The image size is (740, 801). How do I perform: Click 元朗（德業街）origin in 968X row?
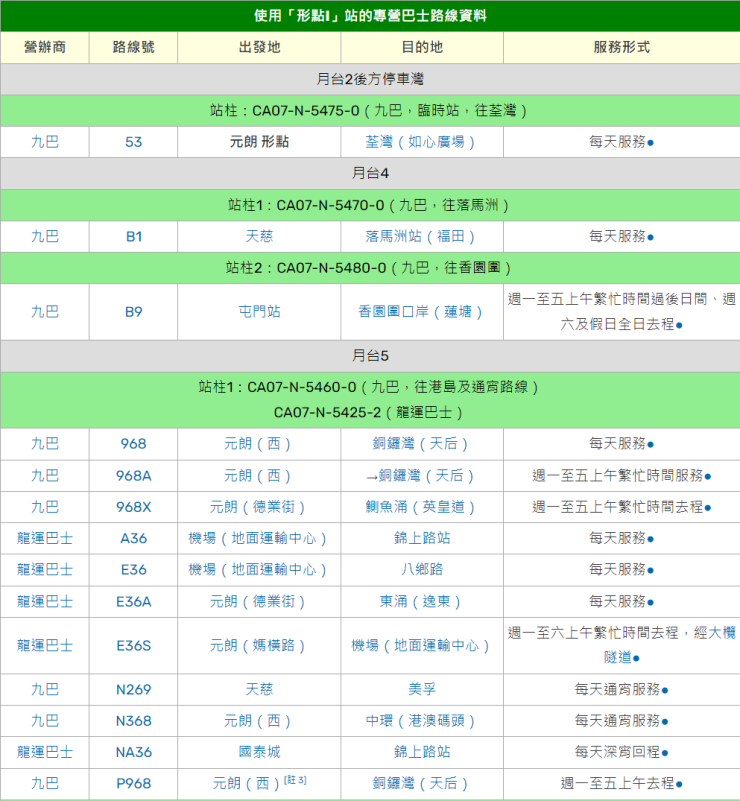tap(259, 507)
